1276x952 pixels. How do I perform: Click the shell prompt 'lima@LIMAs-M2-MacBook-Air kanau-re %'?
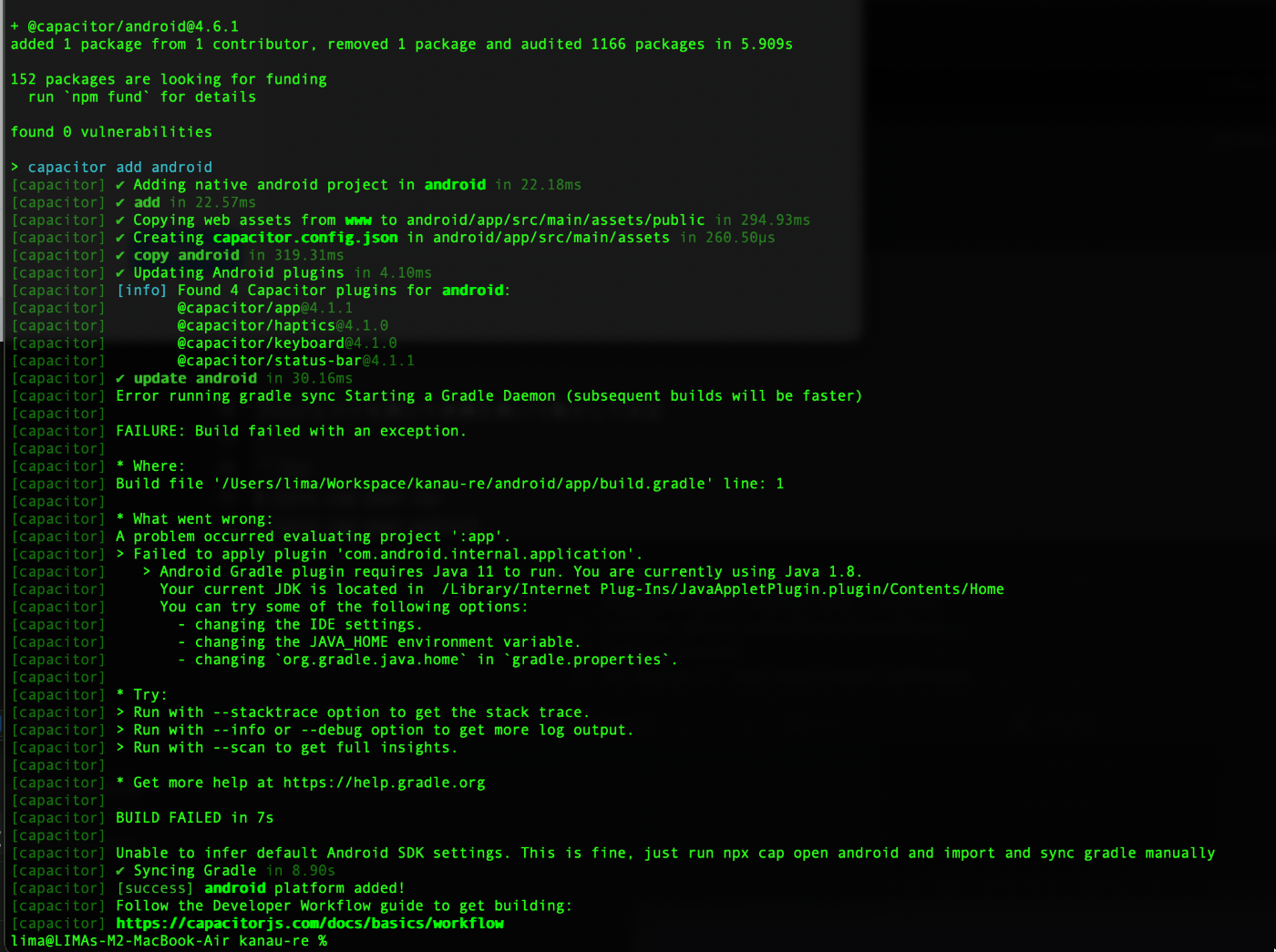tap(169, 941)
